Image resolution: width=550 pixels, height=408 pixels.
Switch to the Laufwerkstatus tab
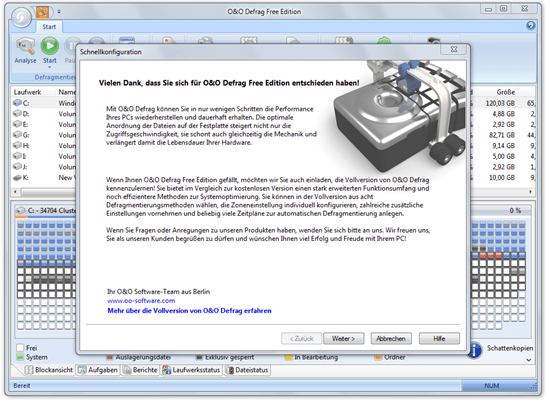tap(191, 370)
